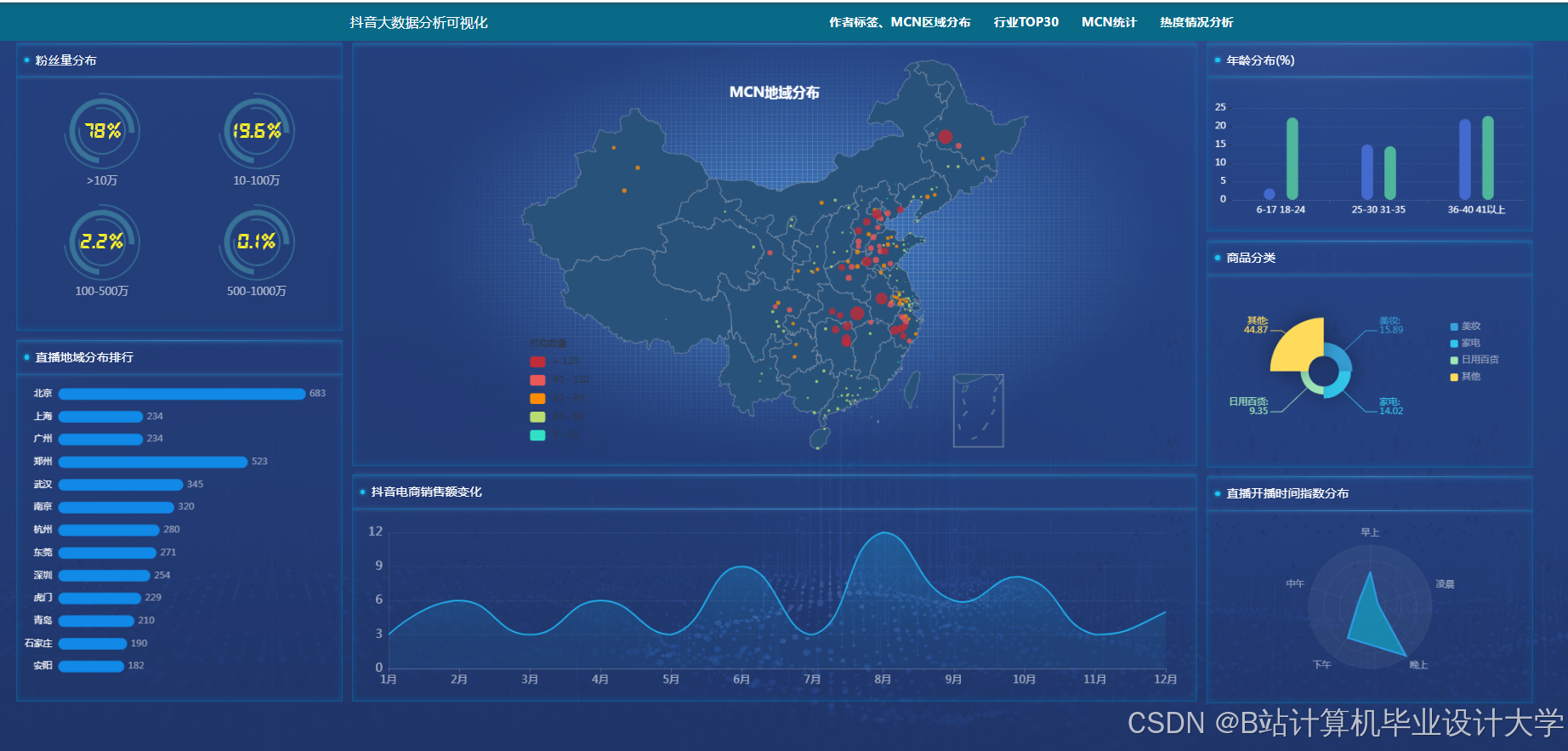This screenshot has height=751, width=1568.
Task: Click the large red dot in northeast China
Action: point(945,137)
